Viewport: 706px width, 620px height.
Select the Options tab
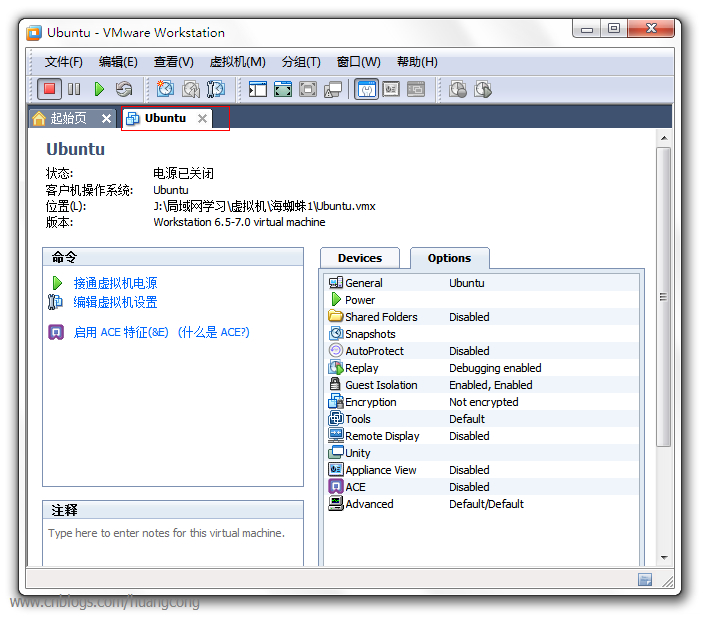pos(449,258)
